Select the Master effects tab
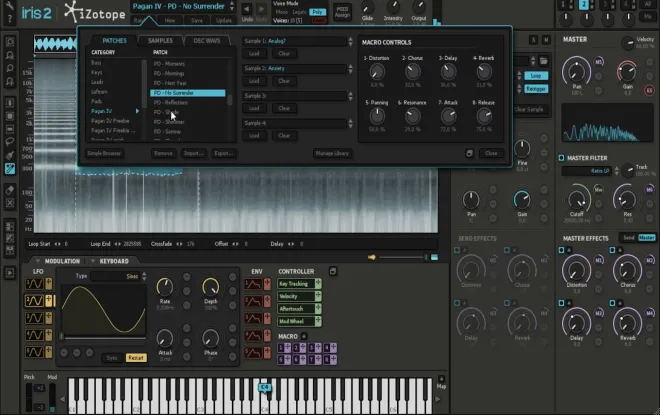Viewport: 660px width, 415px height. (647, 238)
